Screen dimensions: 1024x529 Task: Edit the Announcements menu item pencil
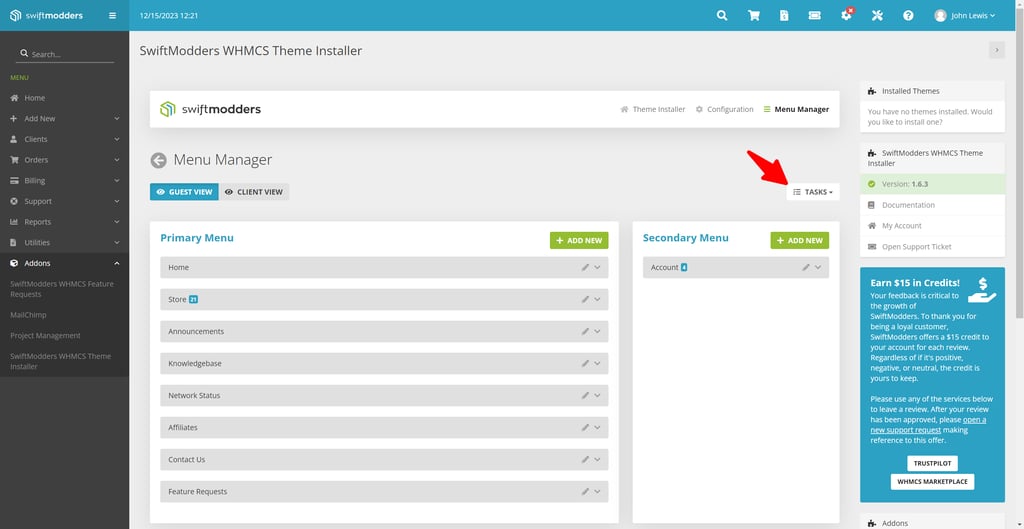pos(585,331)
